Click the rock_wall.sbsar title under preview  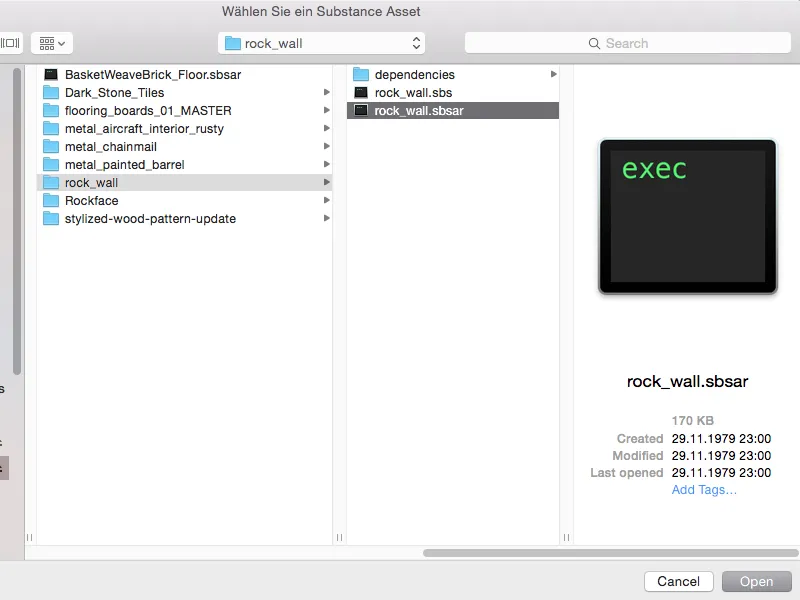(x=687, y=382)
